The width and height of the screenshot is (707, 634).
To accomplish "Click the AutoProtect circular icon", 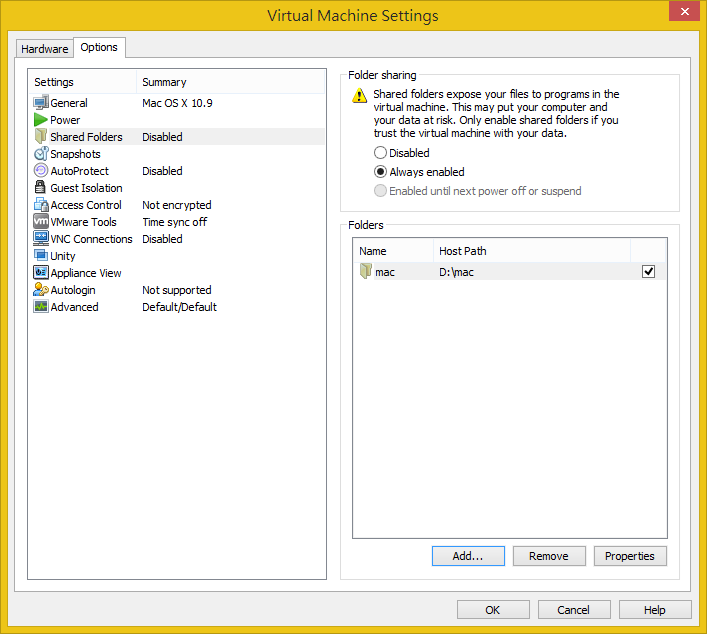I will click(x=41, y=170).
